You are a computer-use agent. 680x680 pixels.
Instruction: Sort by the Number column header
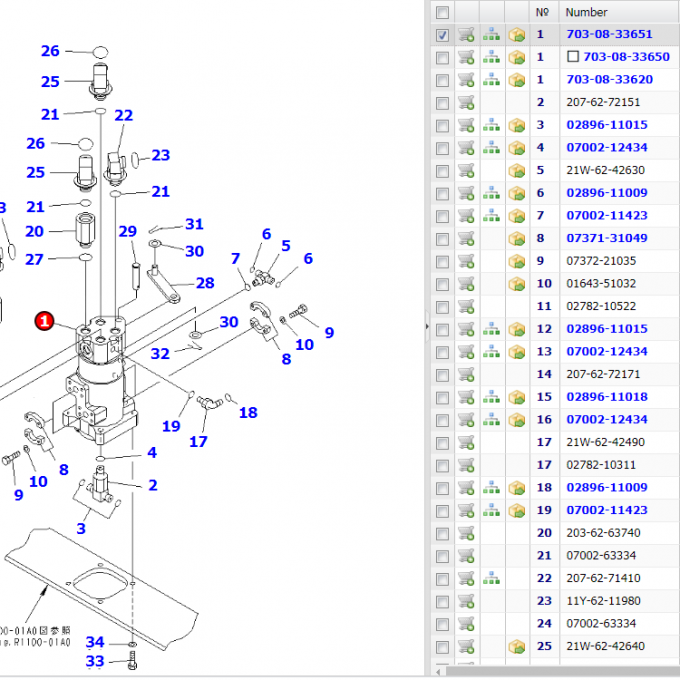point(586,12)
